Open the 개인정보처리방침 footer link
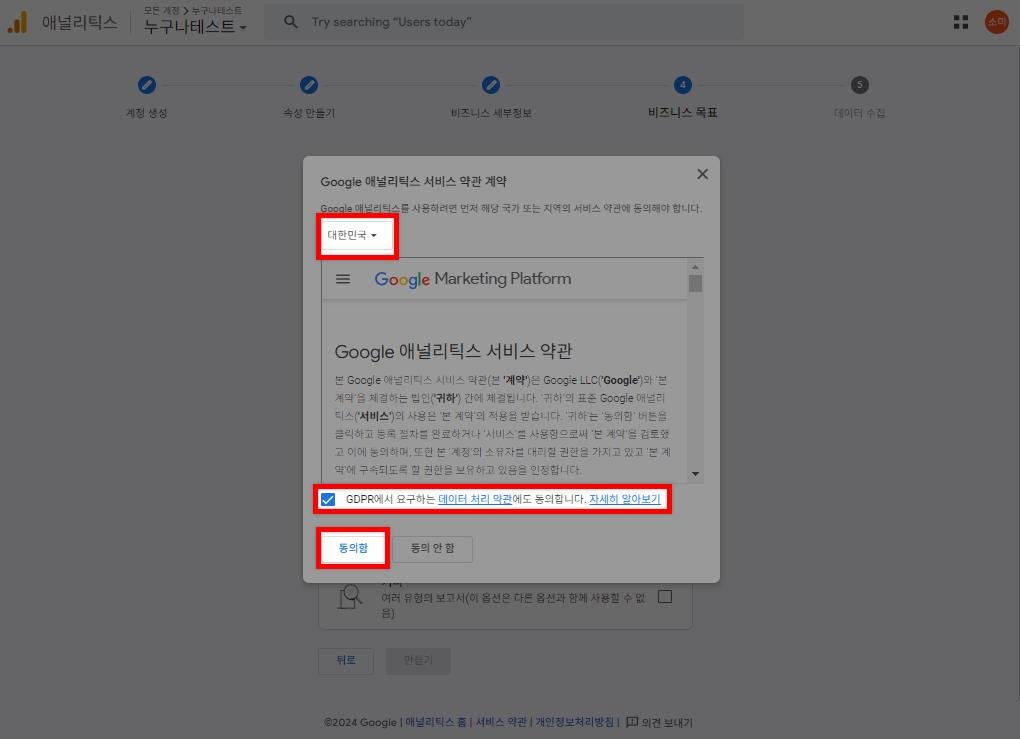 574,722
